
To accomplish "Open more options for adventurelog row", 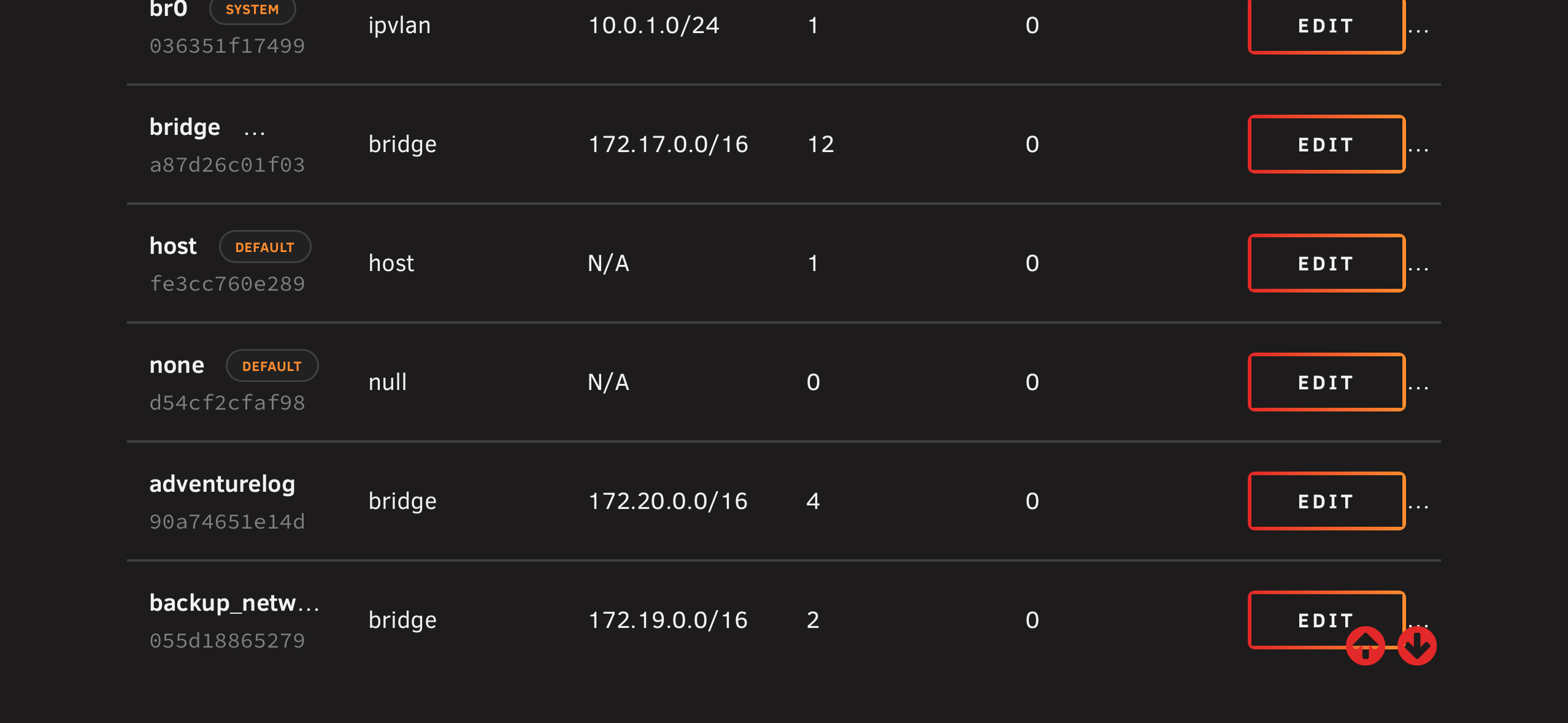I will point(1418,505).
